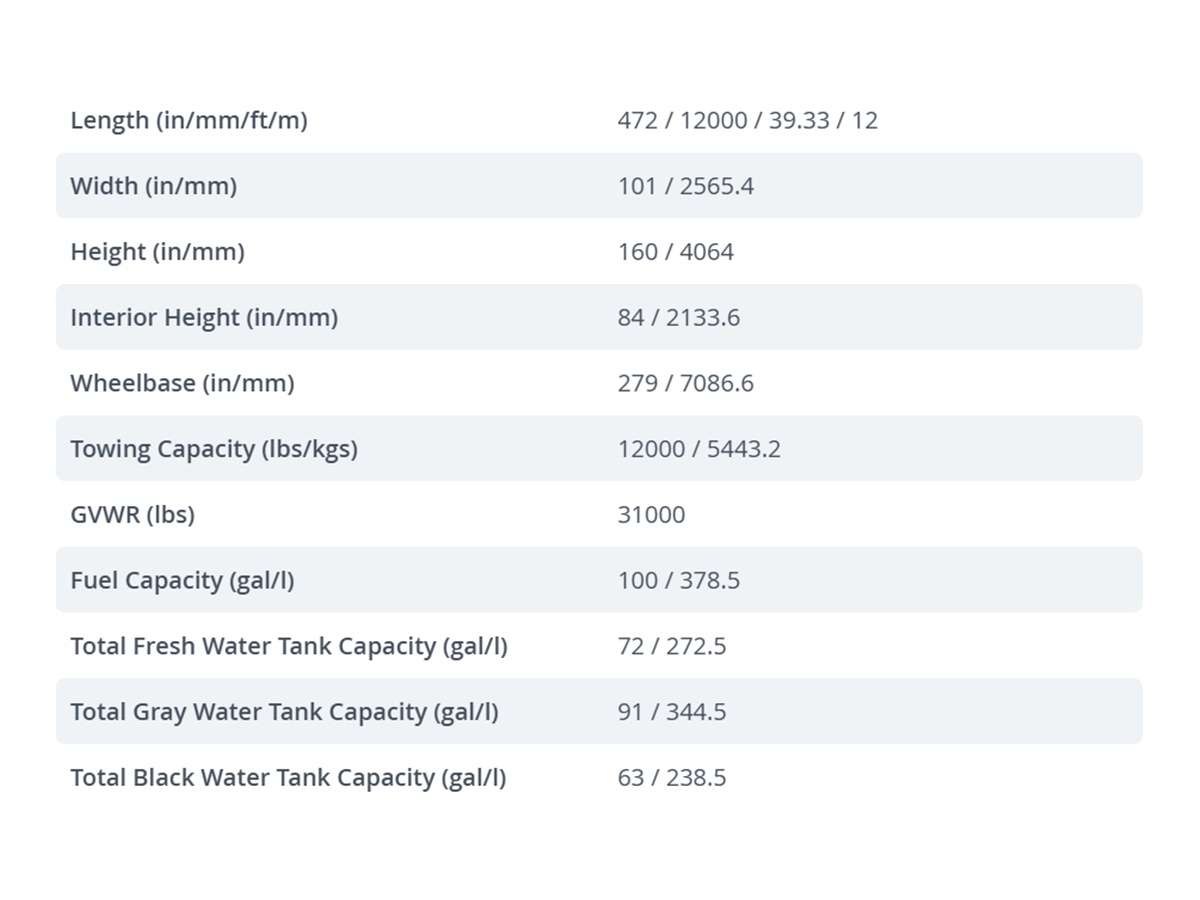Viewport: 1200px width, 900px height.
Task: Click the GVWR (lbs) label
Action: (133, 515)
